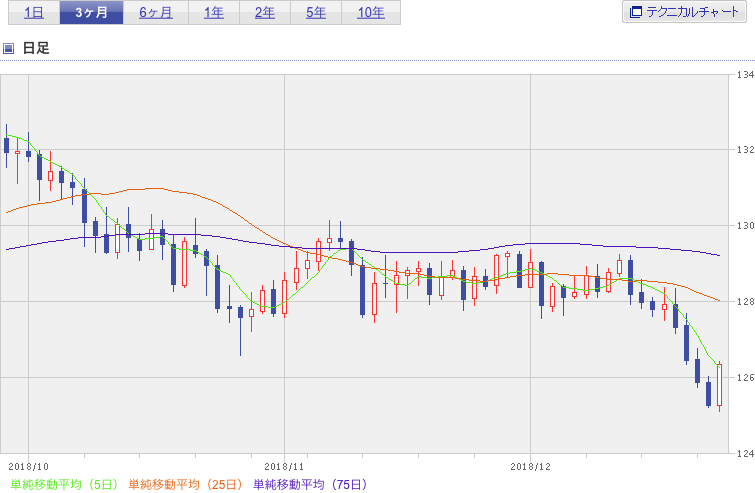755x493 pixels.
Task: Click the 2018/11 date axis label
Action: coord(284,467)
